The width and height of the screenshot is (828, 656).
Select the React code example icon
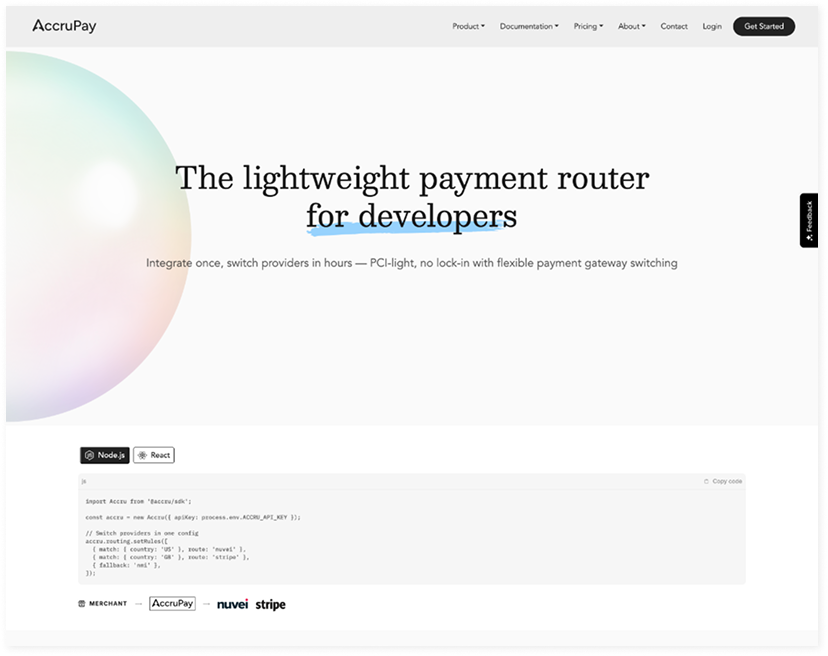(x=143, y=455)
